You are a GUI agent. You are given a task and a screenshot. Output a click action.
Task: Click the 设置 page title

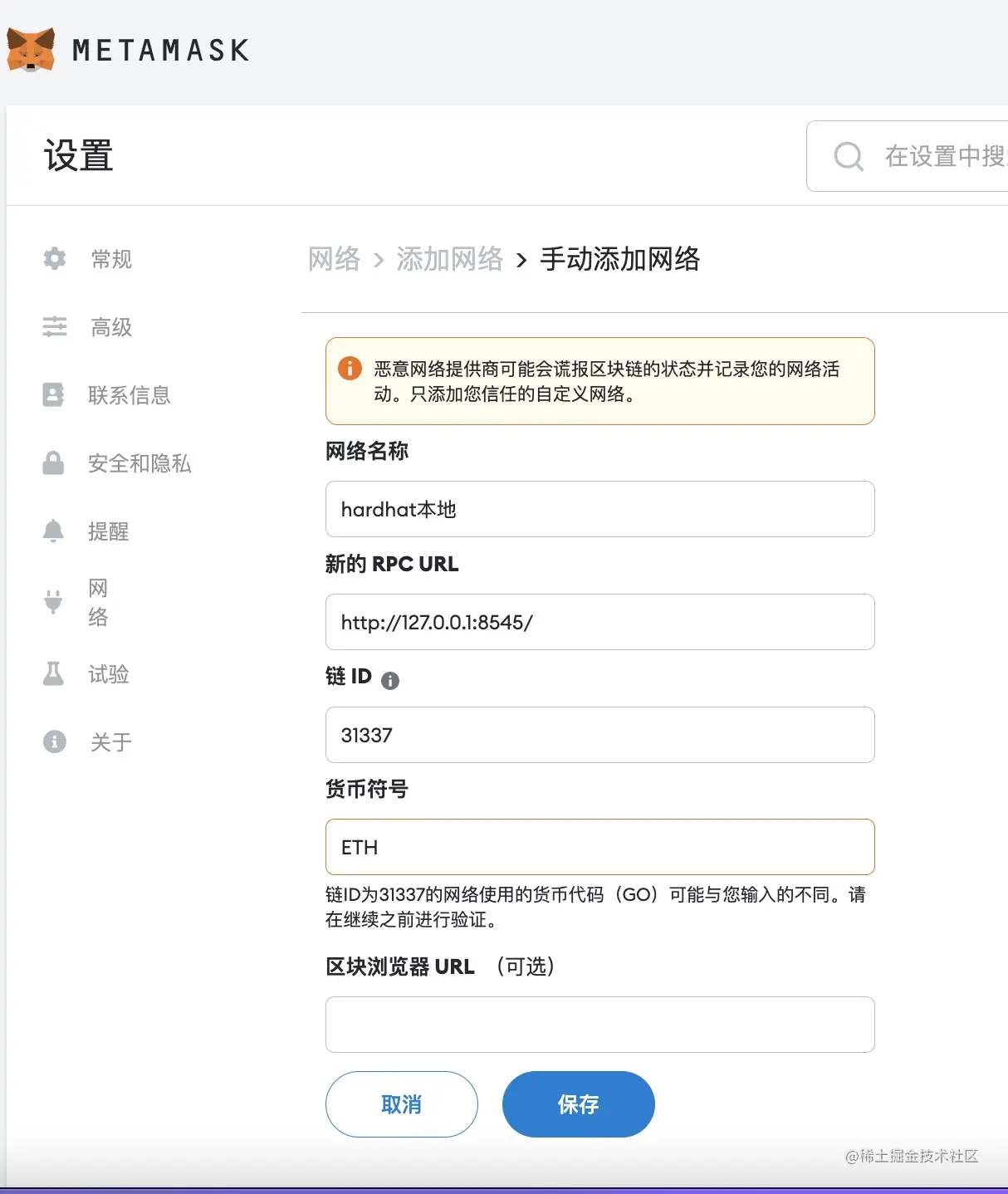(x=79, y=156)
